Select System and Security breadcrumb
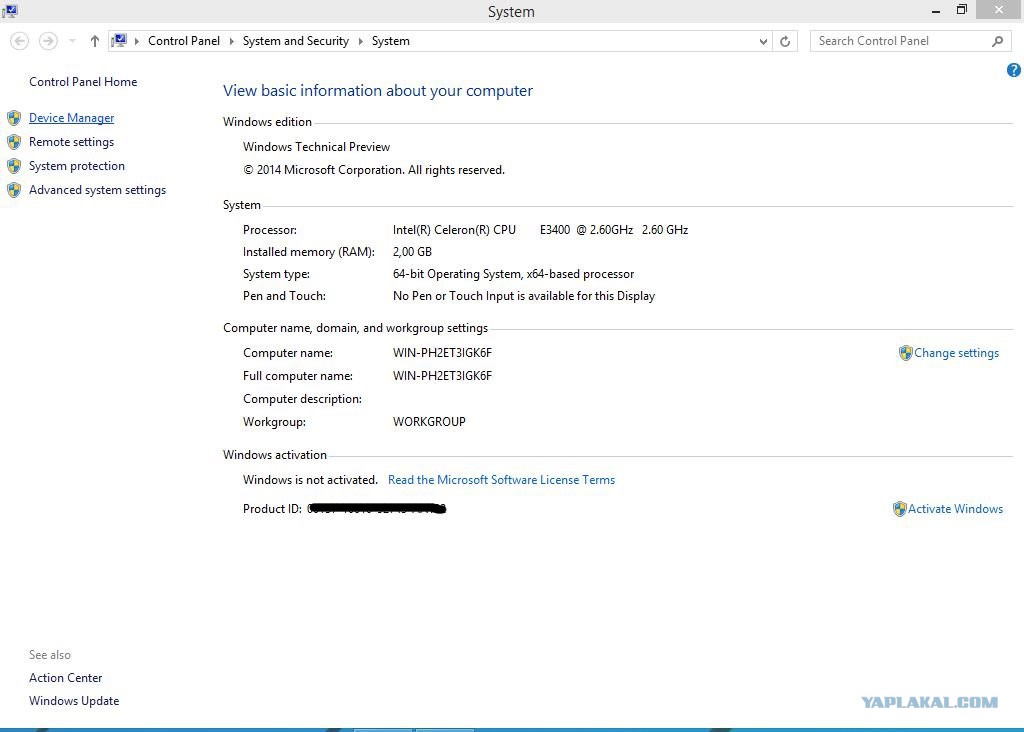1024x732 pixels. [296, 41]
